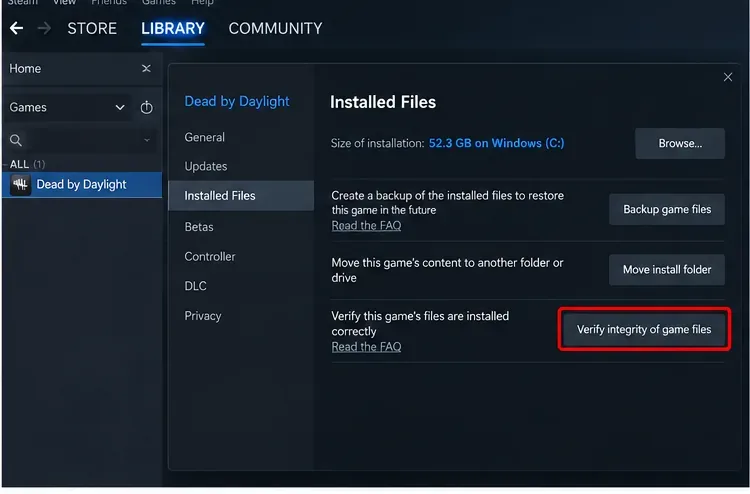Viewport: 750px width, 494px height.
Task: Select Dead by Daylight in games list
Action: pos(82,185)
